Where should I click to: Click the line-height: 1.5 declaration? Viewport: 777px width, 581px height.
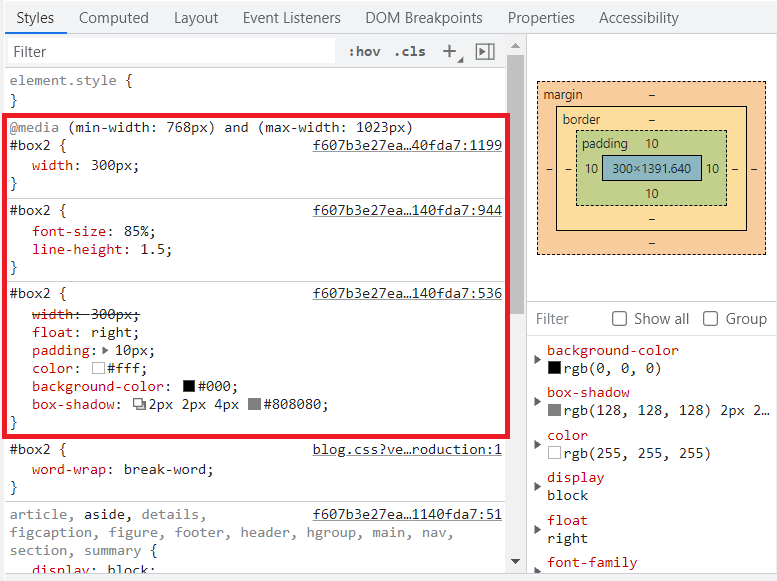(x=102, y=249)
